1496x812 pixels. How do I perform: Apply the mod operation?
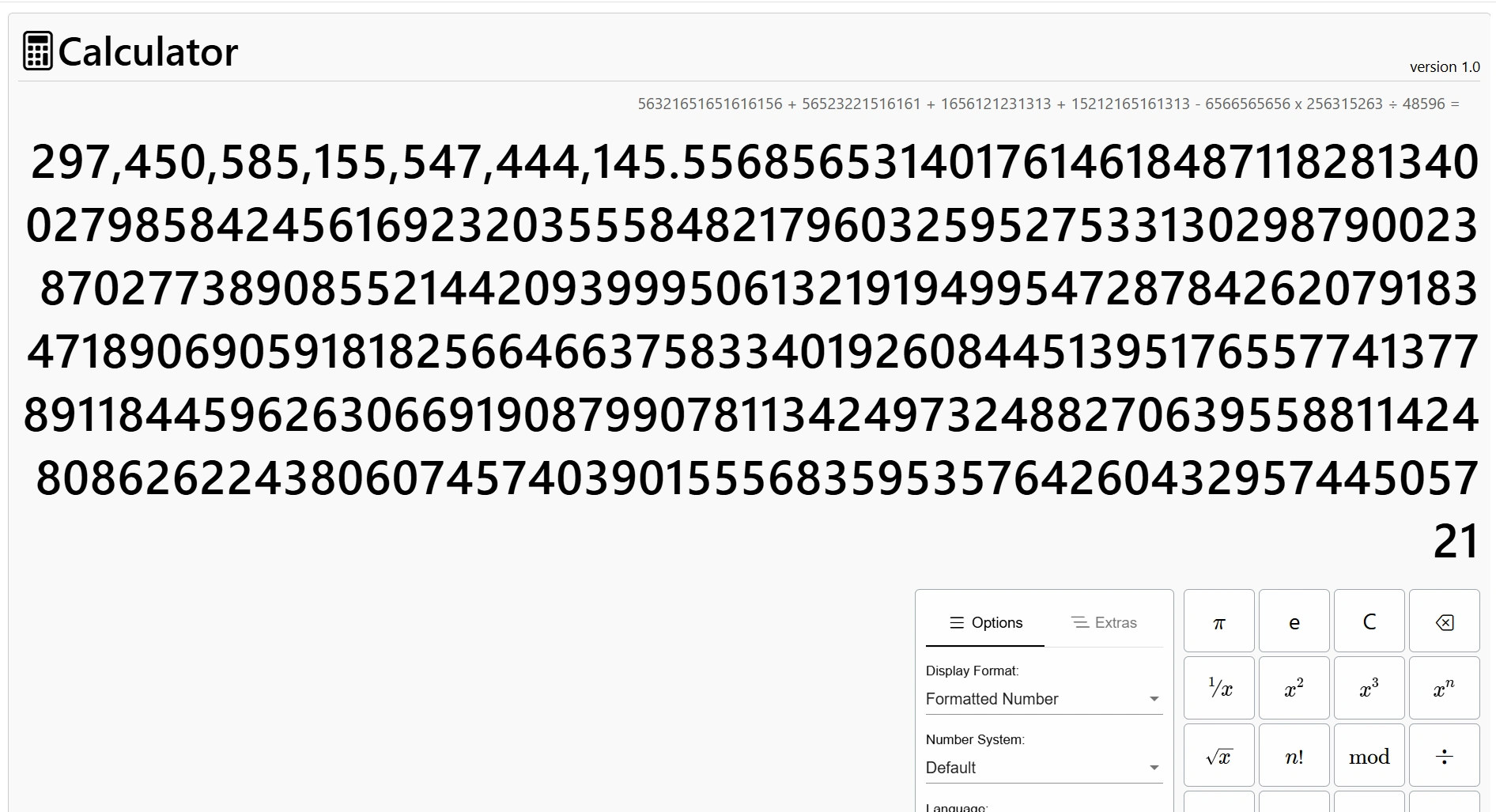(1369, 756)
